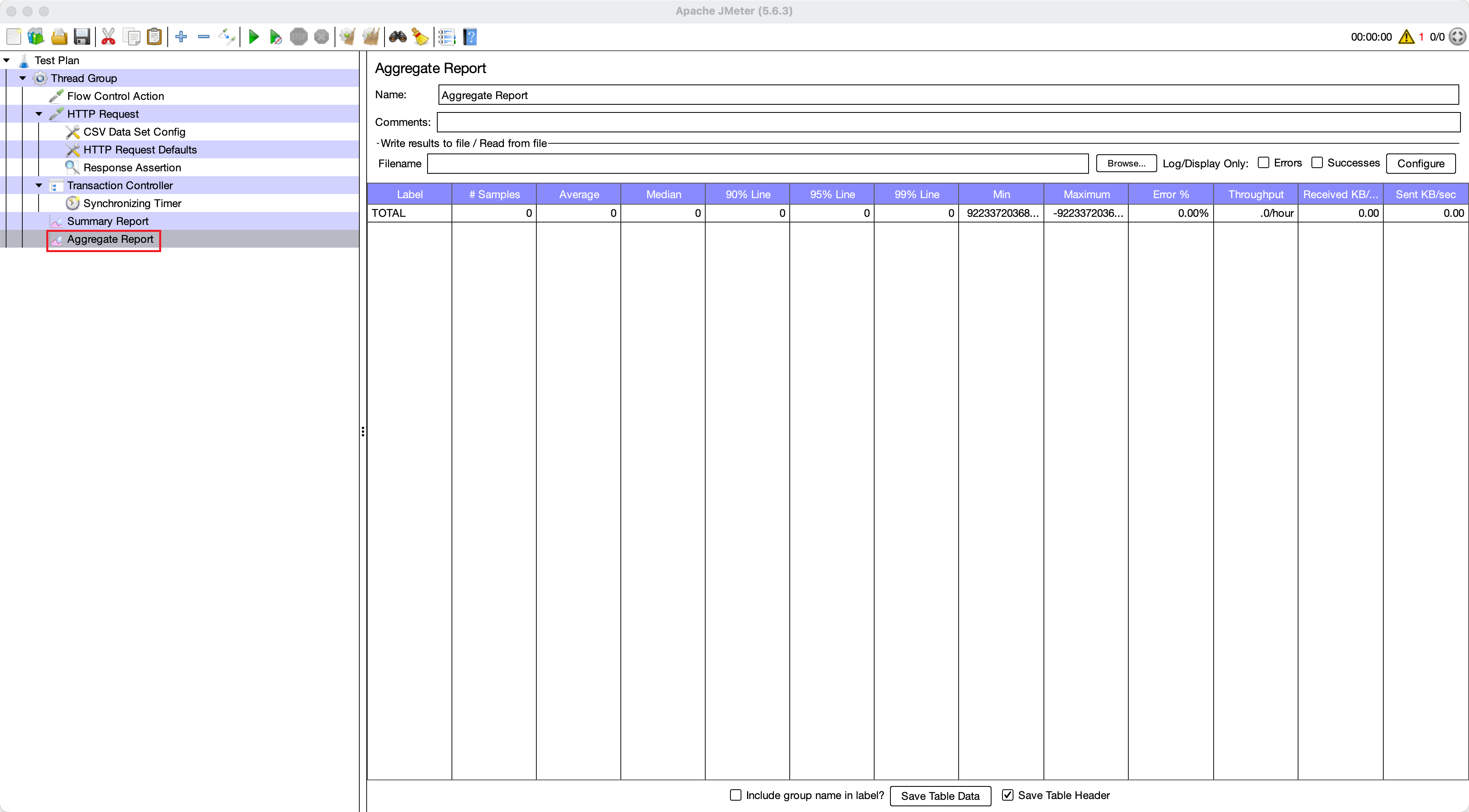Sort by the Median column header
Screen dimensions: 1469x812
pos(663,194)
